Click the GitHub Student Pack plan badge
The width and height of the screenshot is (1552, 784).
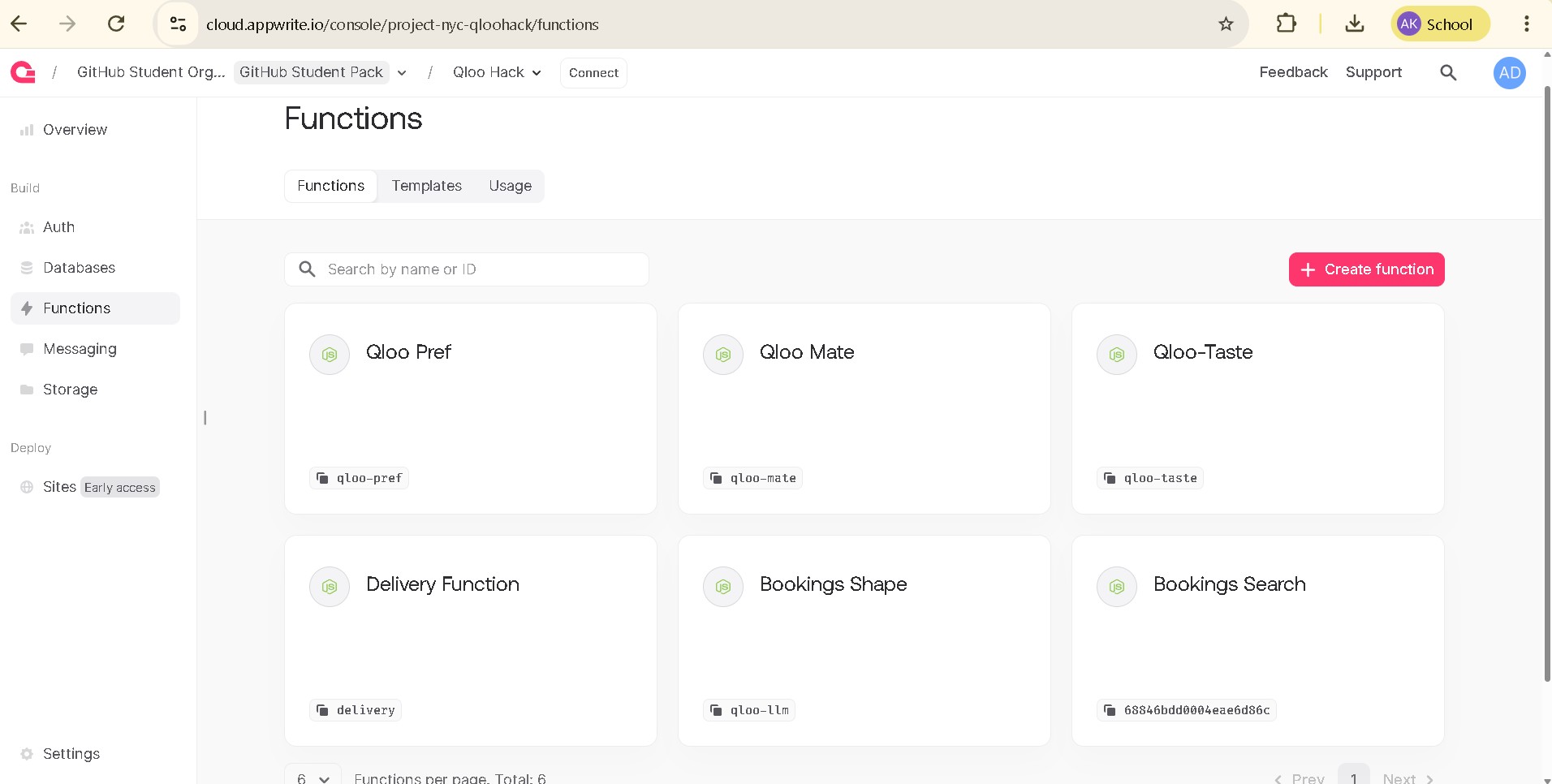tap(311, 72)
